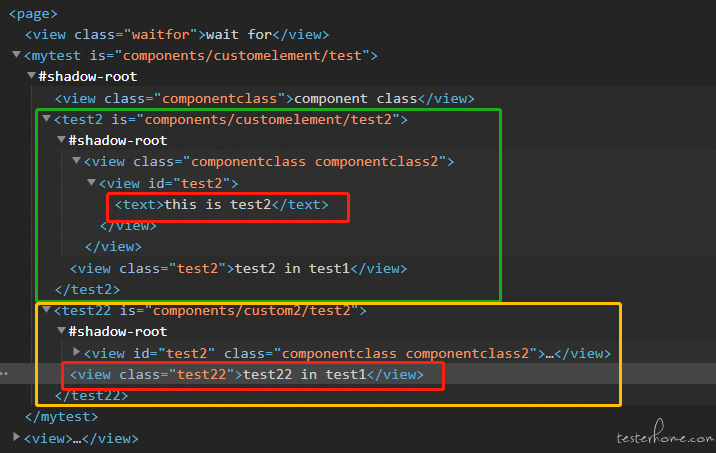This screenshot has width=716, height=453.
Task: Select the <text>this is test2</text> row
Action: pyautogui.click(x=221, y=205)
